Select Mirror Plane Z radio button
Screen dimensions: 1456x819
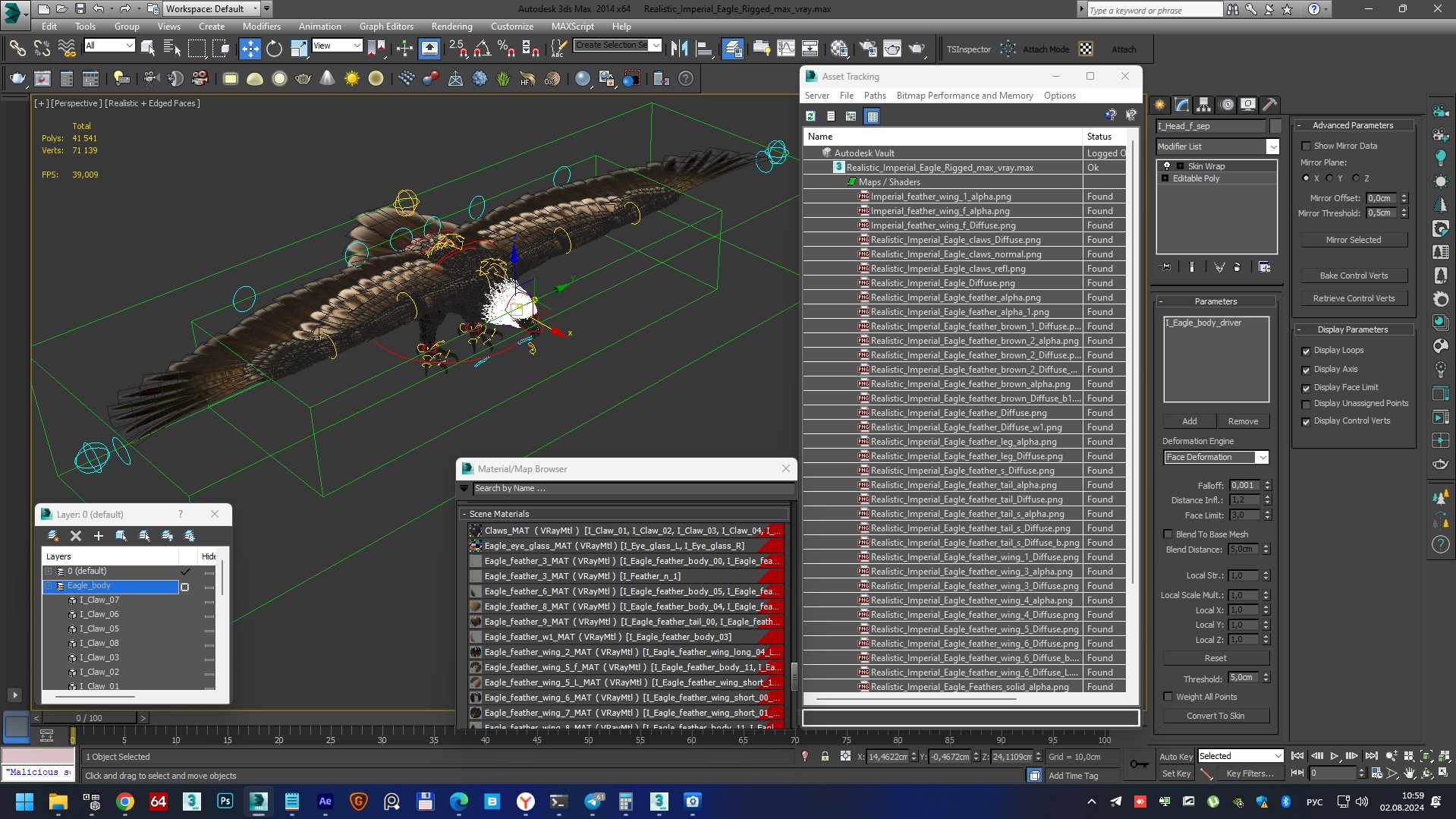[x=1356, y=178]
